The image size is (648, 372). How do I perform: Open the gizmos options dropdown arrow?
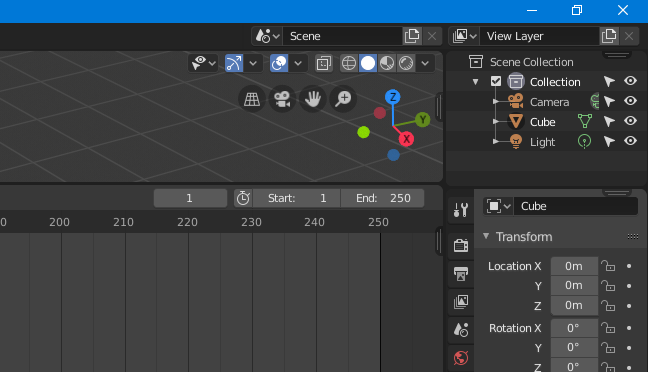click(x=253, y=63)
